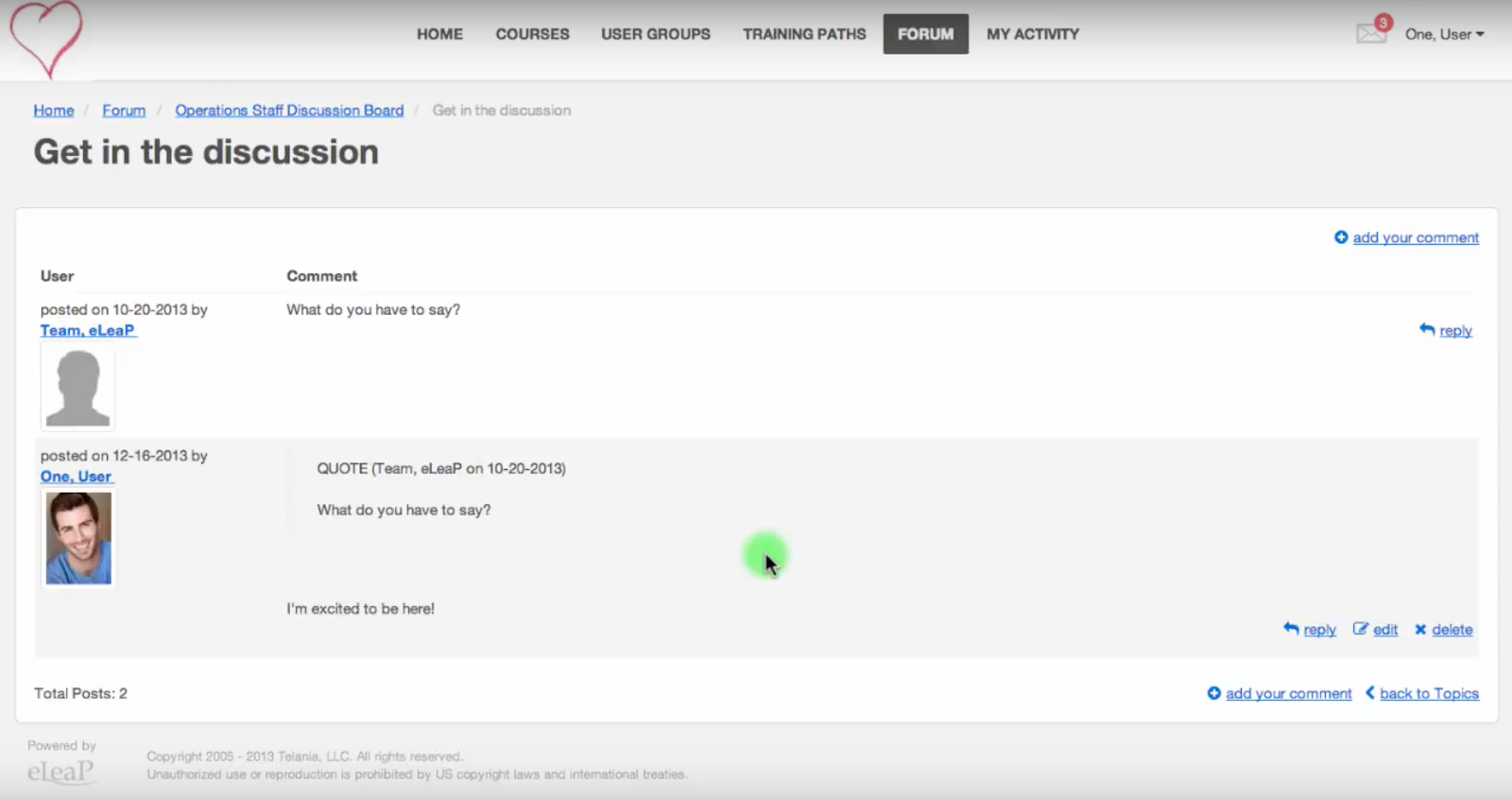Open User Groups in navigation
The height and width of the screenshot is (799, 1512).
click(x=655, y=34)
